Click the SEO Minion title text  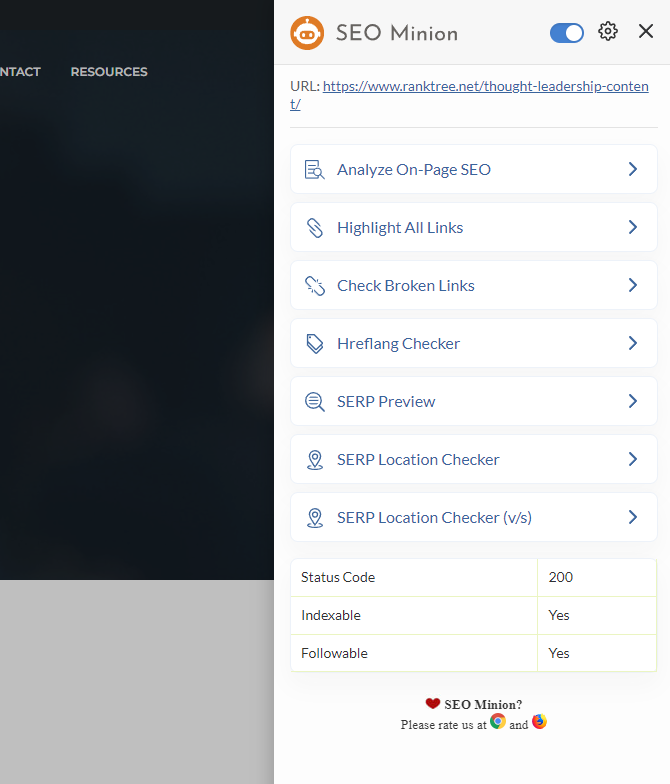coord(397,33)
